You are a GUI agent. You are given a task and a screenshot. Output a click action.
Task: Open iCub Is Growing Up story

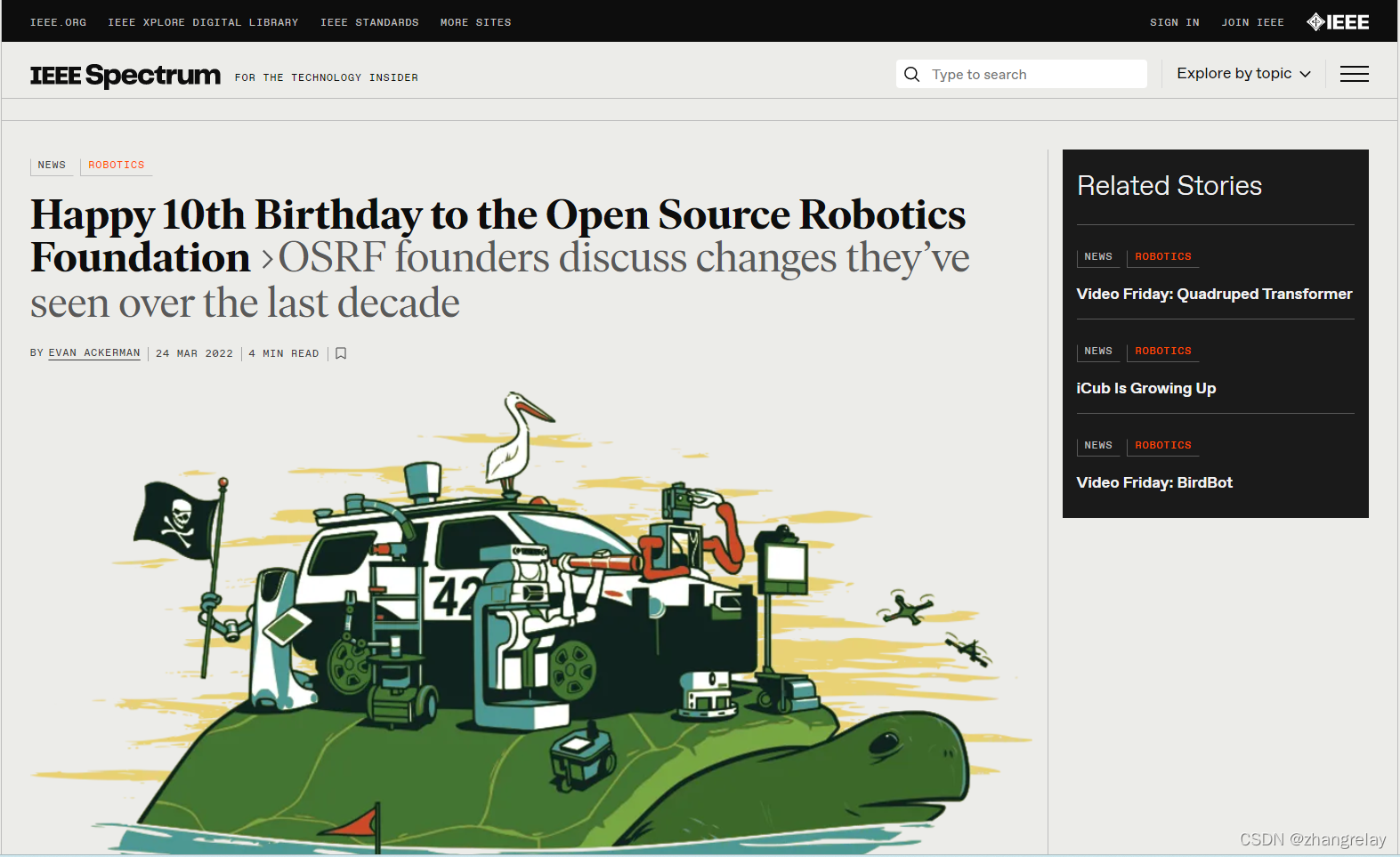pos(1145,388)
